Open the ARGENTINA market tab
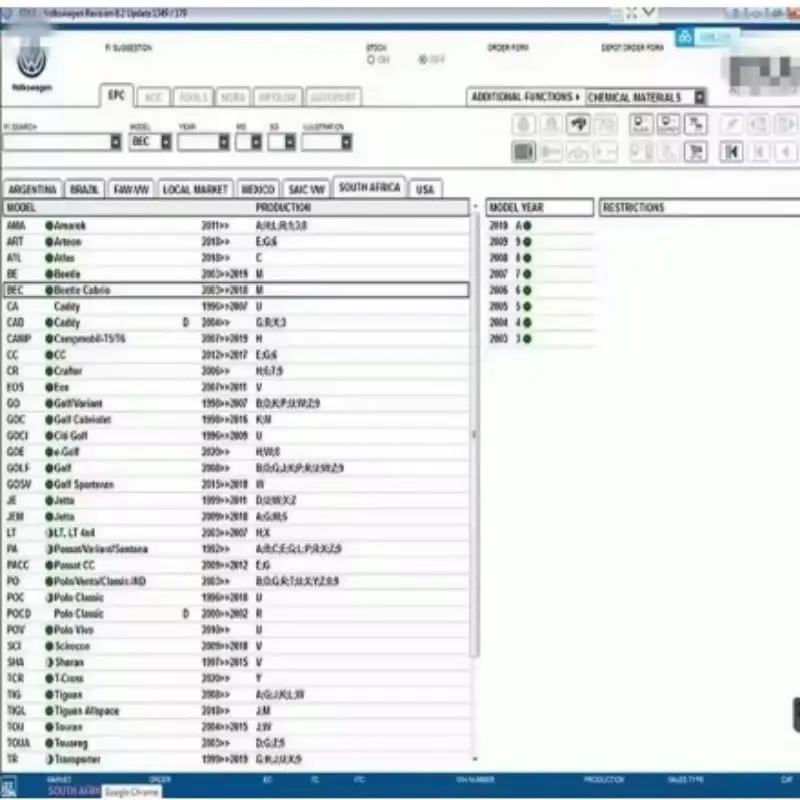The width and height of the screenshot is (800, 800). [x=33, y=189]
